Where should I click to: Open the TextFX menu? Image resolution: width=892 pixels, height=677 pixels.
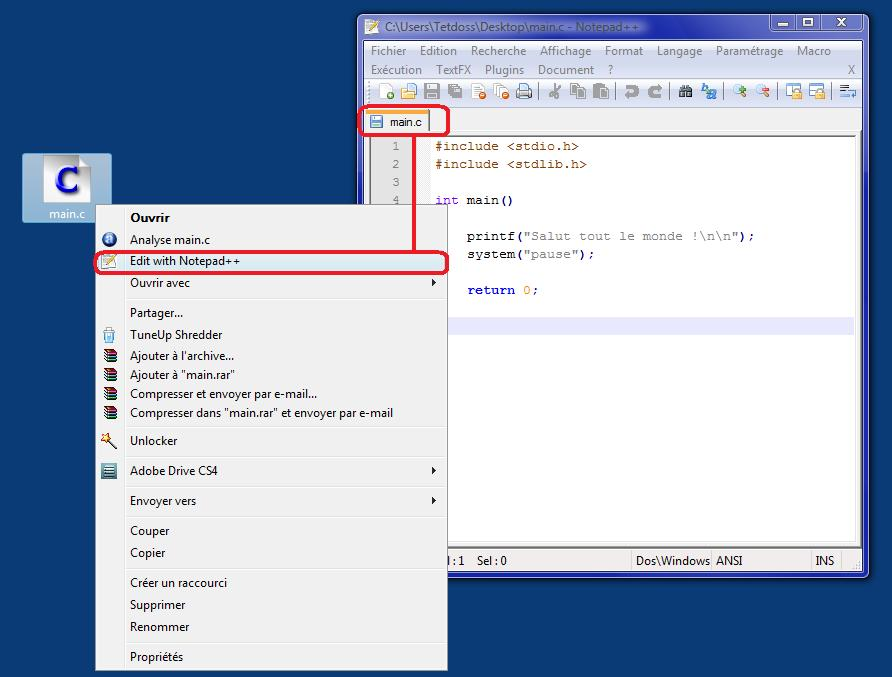tap(453, 69)
